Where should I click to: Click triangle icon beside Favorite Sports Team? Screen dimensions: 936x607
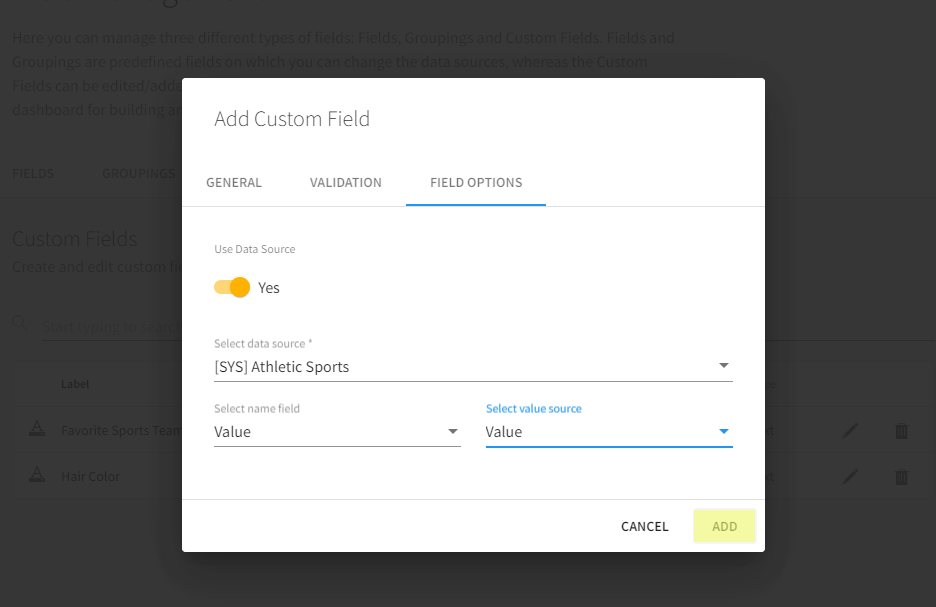pos(37,430)
